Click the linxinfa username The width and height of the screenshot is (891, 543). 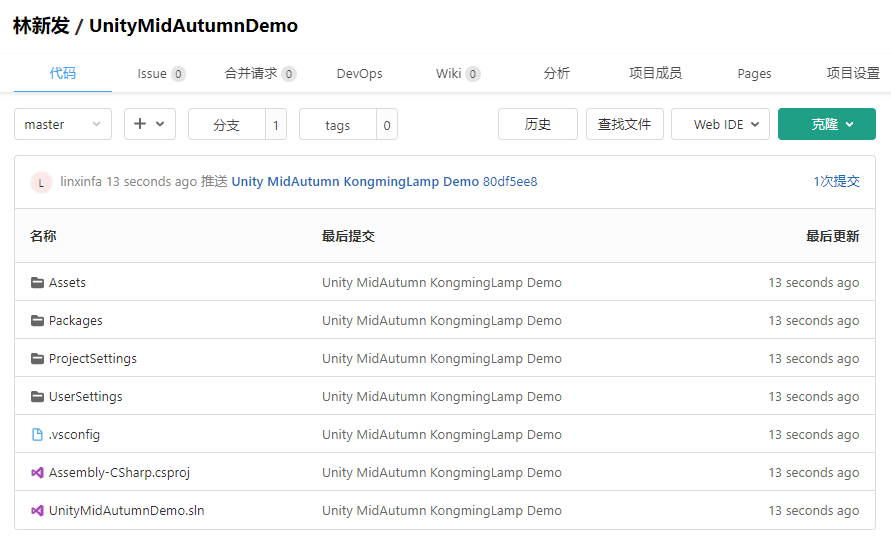tap(81, 182)
